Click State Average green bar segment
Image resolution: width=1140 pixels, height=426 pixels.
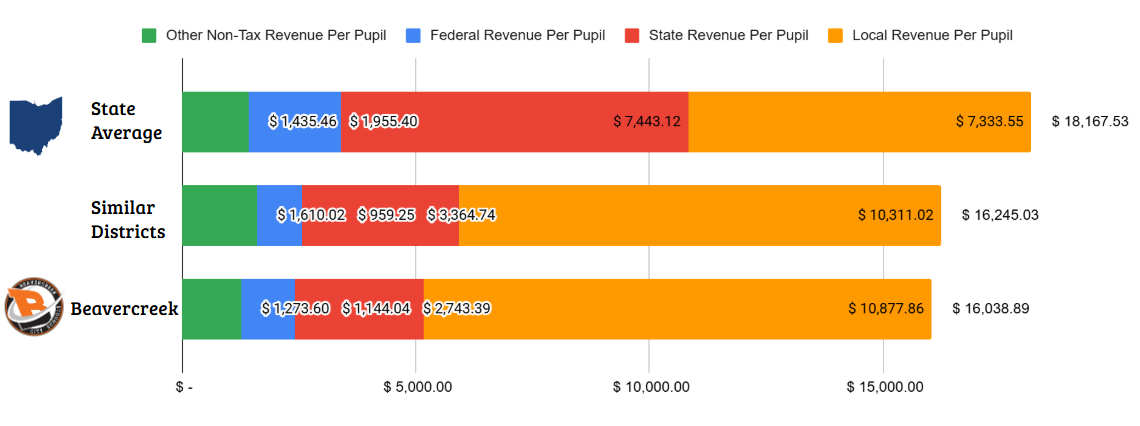[x=215, y=122]
